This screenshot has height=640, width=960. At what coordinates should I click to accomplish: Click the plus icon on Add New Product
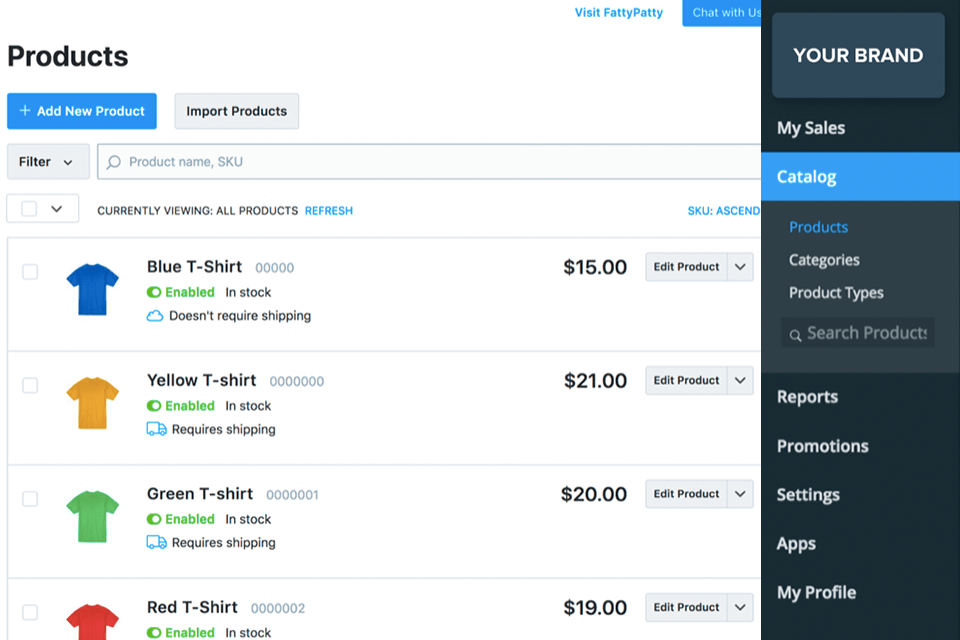(x=22, y=111)
